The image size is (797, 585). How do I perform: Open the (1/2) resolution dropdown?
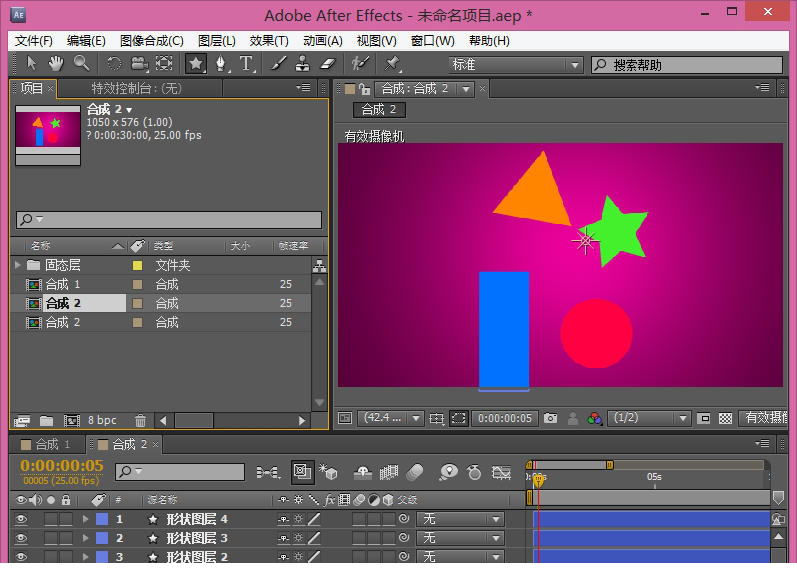point(650,419)
